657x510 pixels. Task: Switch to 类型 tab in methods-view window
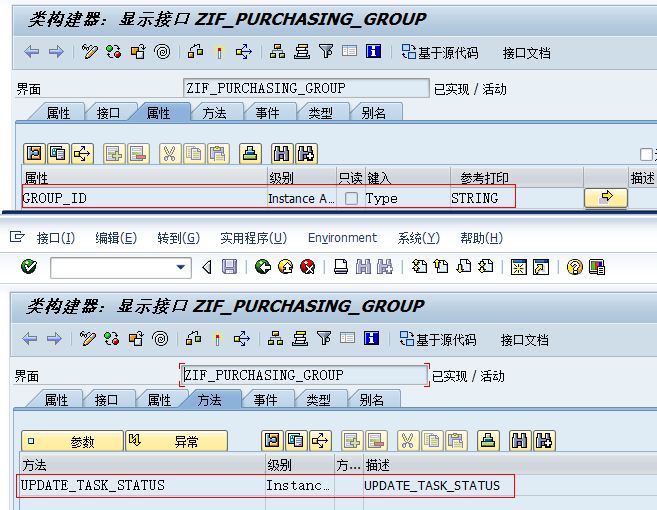click(318, 400)
